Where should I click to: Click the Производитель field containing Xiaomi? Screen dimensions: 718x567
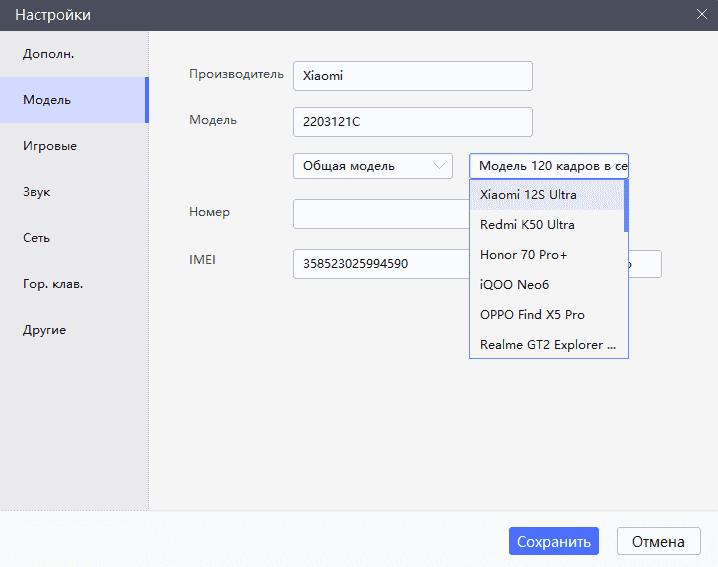(x=412, y=76)
